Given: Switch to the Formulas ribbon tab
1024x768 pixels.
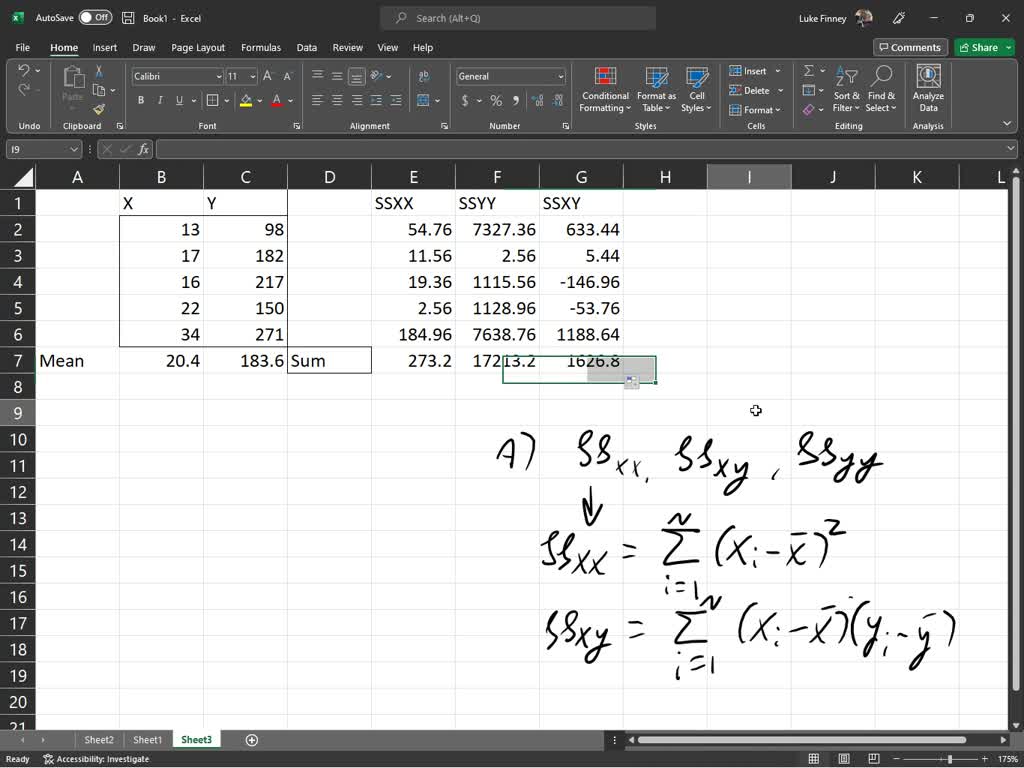Looking at the screenshot, I should click(x=261, y=47).
